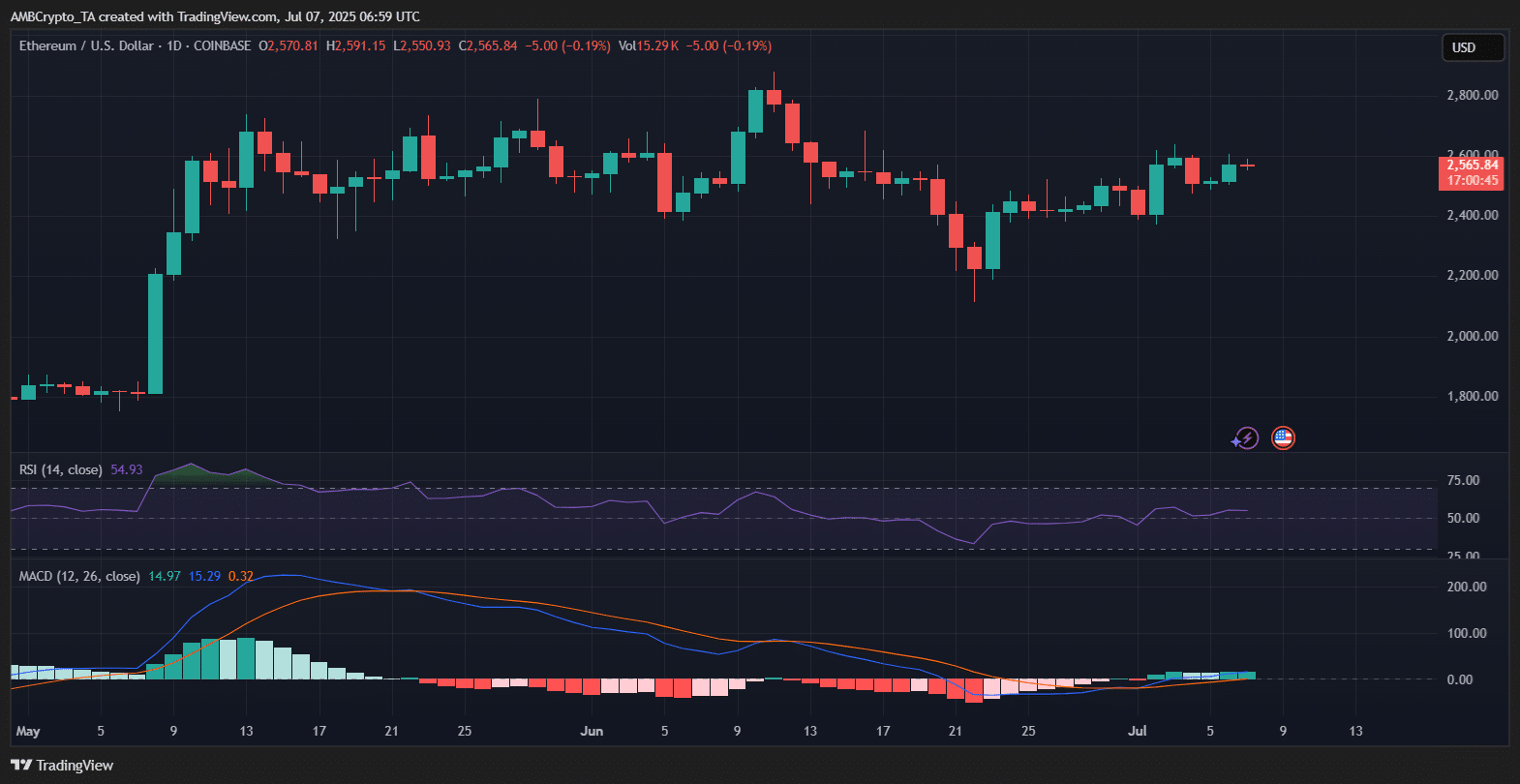Click the Vol 15.29K reading in header
Screen dimensions: 1520x784
648,45
